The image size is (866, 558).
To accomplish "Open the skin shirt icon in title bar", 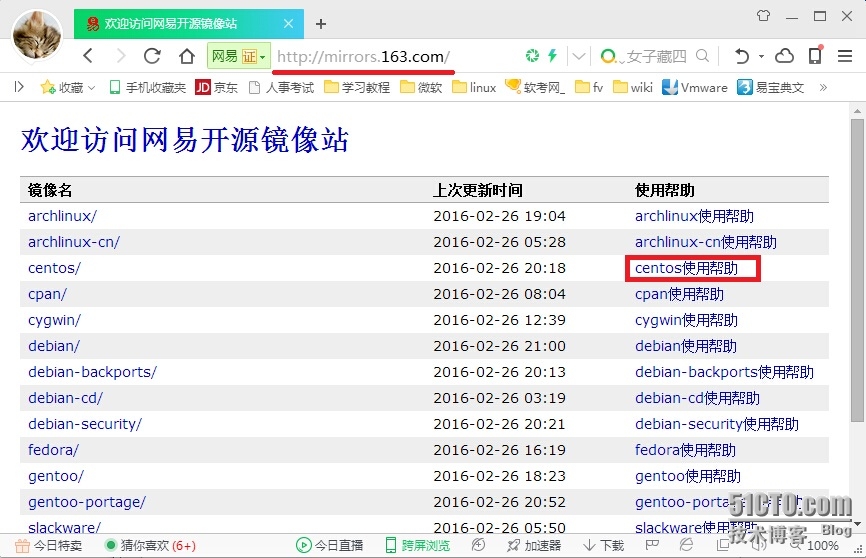I will click(x=763, y=15).
